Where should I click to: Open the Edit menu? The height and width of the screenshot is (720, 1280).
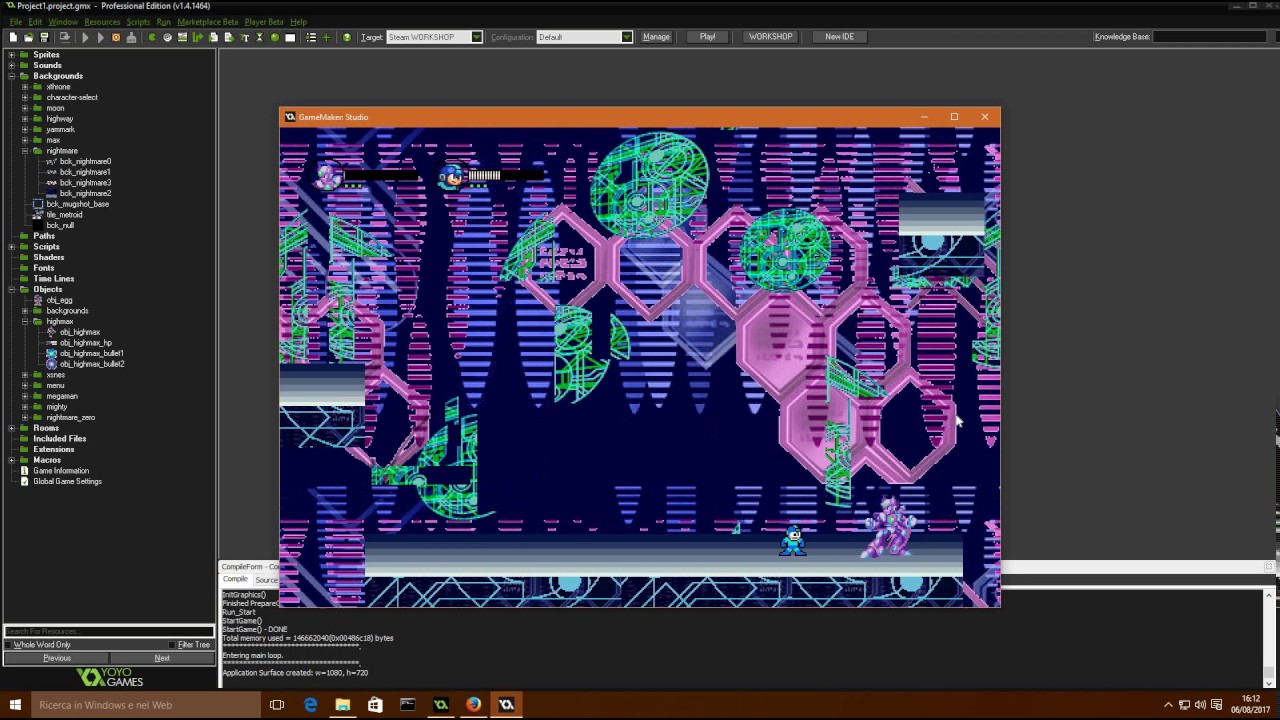pyautogui.click(x=35, y=22)
